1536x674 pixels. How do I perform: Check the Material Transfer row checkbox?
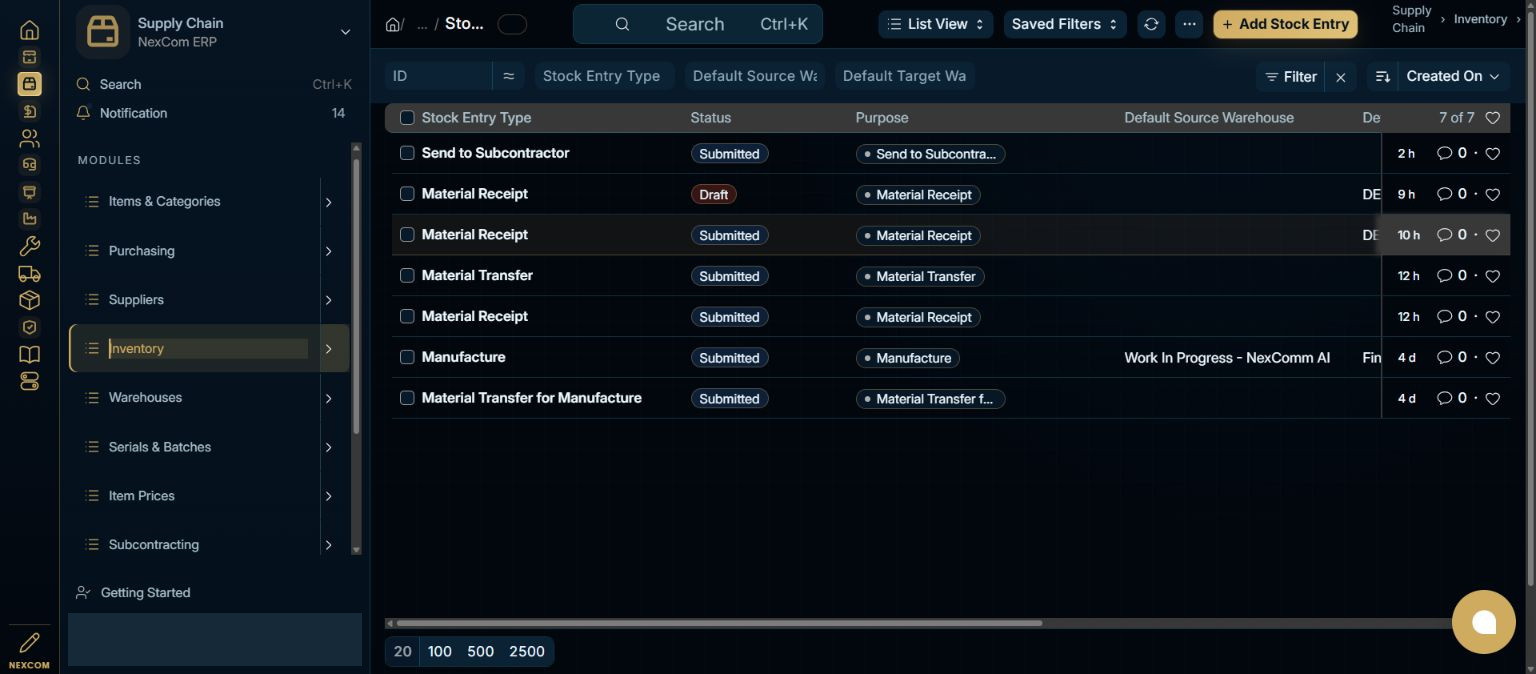tap(407, 275)
